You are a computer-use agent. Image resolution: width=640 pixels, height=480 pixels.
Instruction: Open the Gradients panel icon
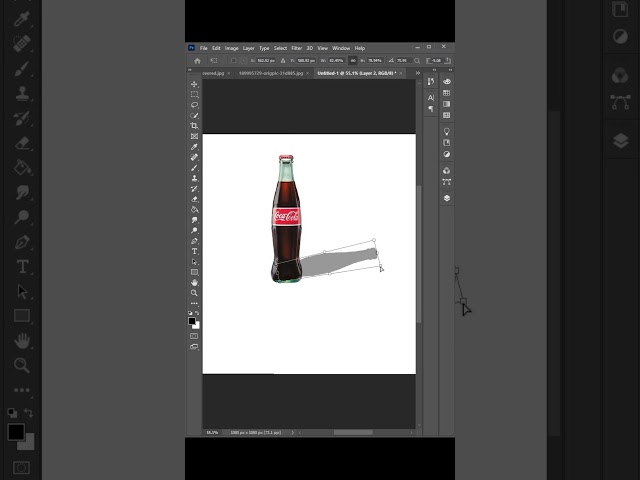447,104
